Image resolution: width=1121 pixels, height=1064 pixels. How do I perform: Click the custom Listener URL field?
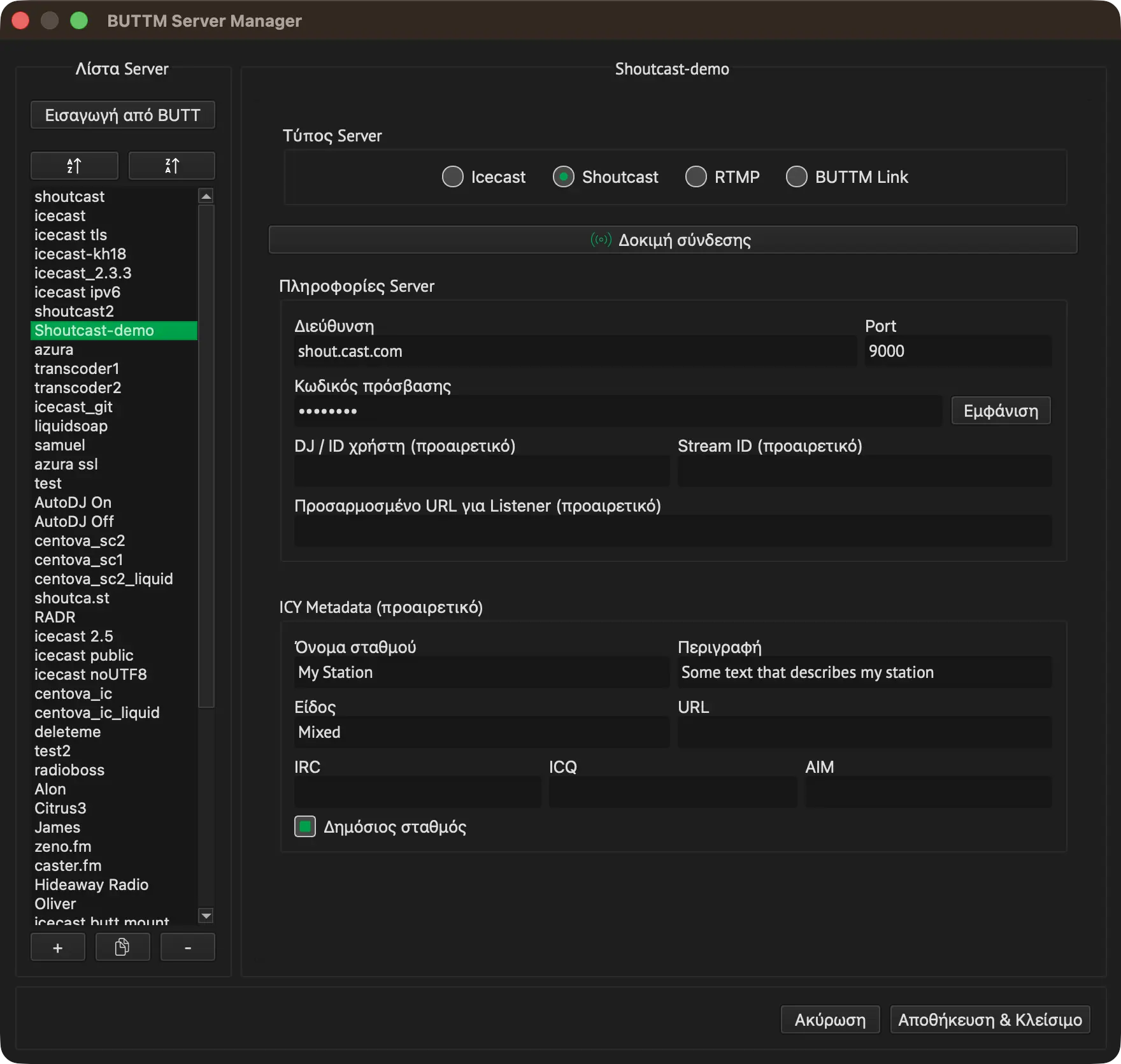(673, 531)
